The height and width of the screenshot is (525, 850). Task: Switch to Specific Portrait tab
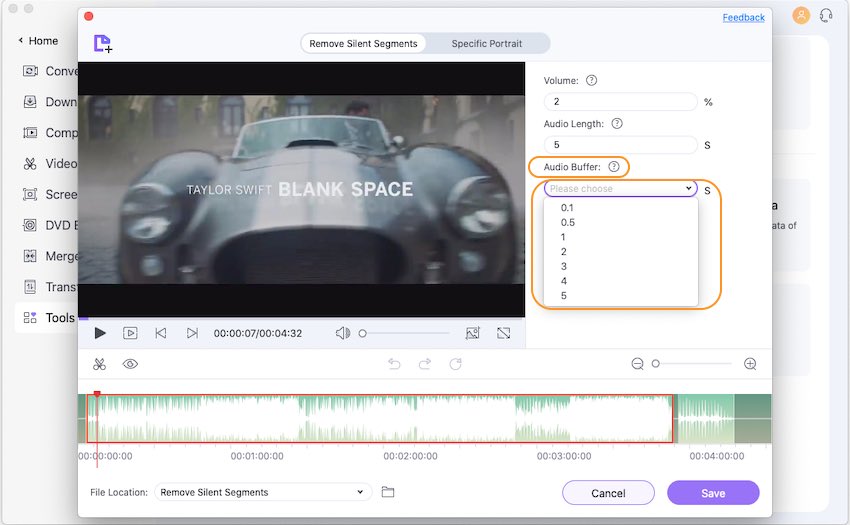click(x=487, y=43)
